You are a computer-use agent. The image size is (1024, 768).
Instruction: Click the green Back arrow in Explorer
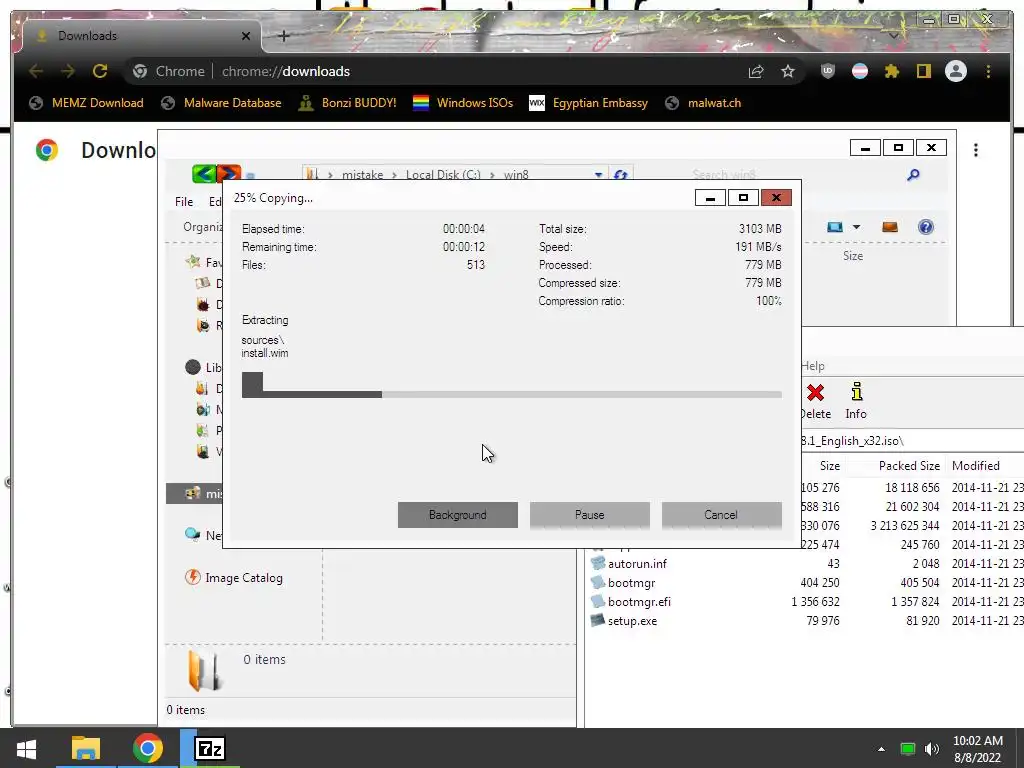tap(204, 174)
